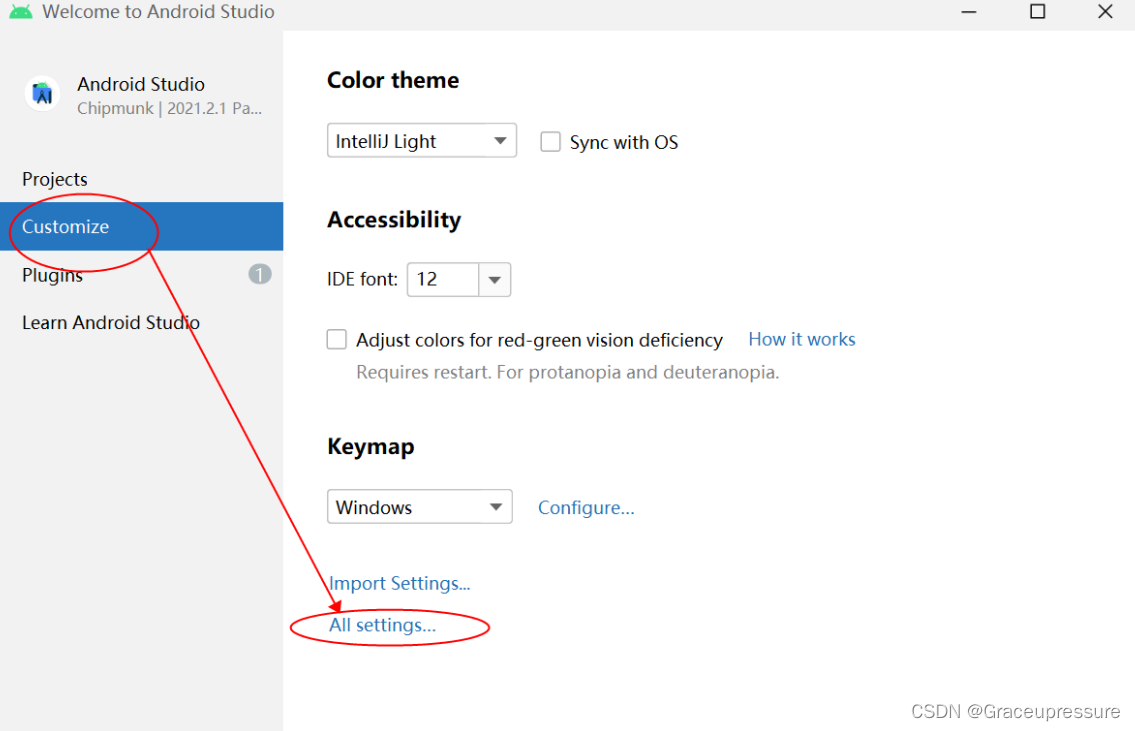Click the Chipmunk 2021.2.1 version text
This screenshot has width=1135, height=731.
tap(169, 109)
